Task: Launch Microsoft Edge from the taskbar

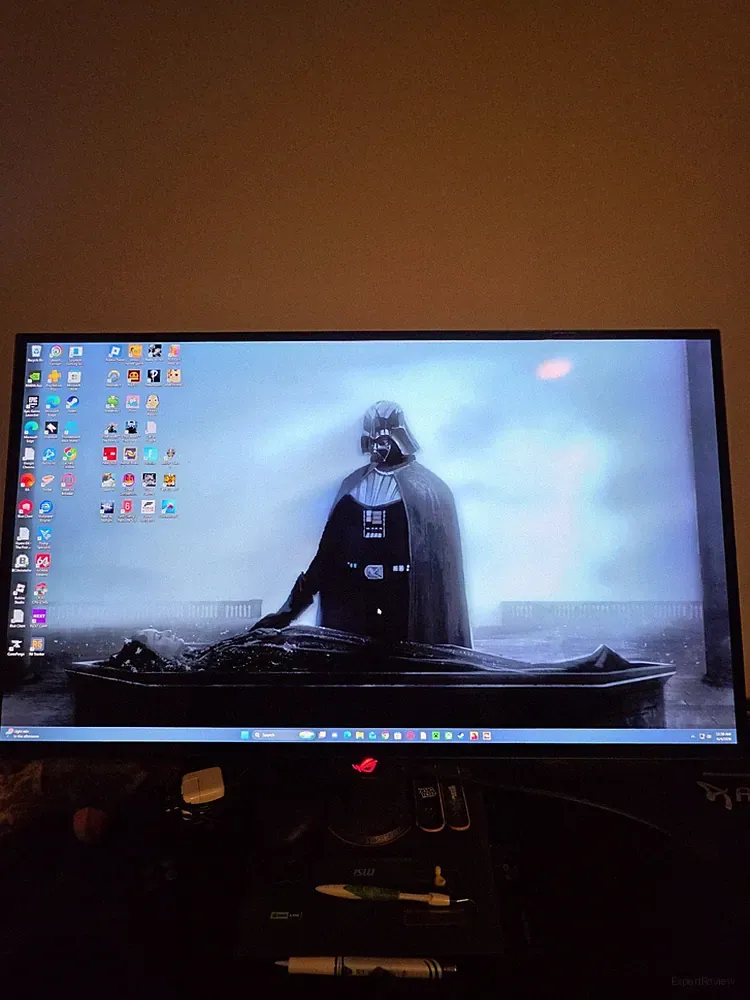Action: [347, 735]
